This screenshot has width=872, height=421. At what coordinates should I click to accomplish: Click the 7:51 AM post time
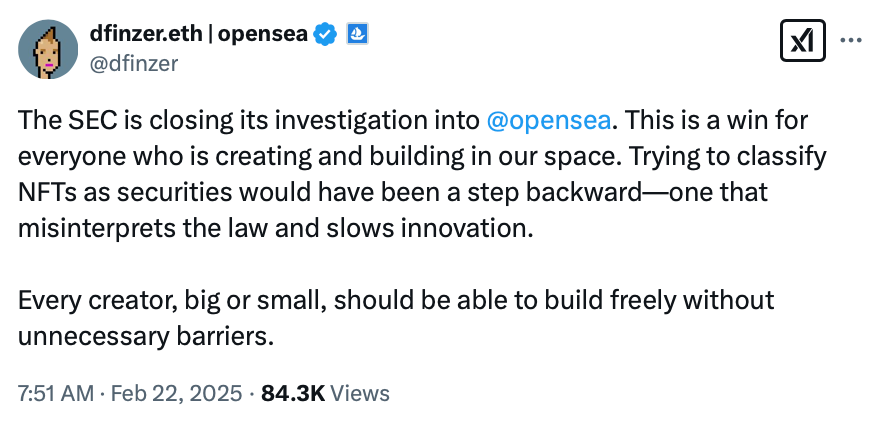tap(54, 393)
